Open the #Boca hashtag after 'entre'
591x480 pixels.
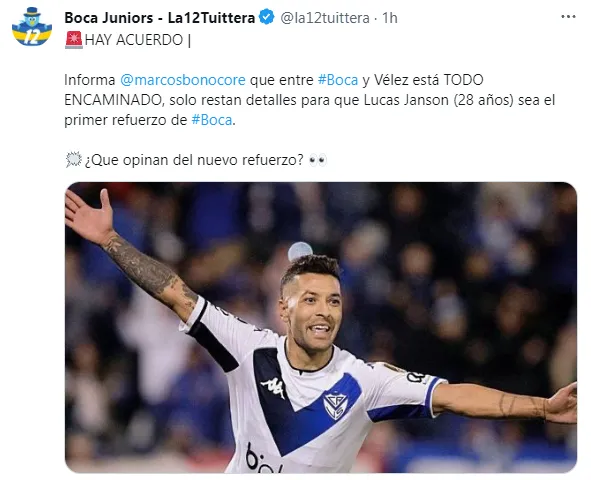coord(338,80)
